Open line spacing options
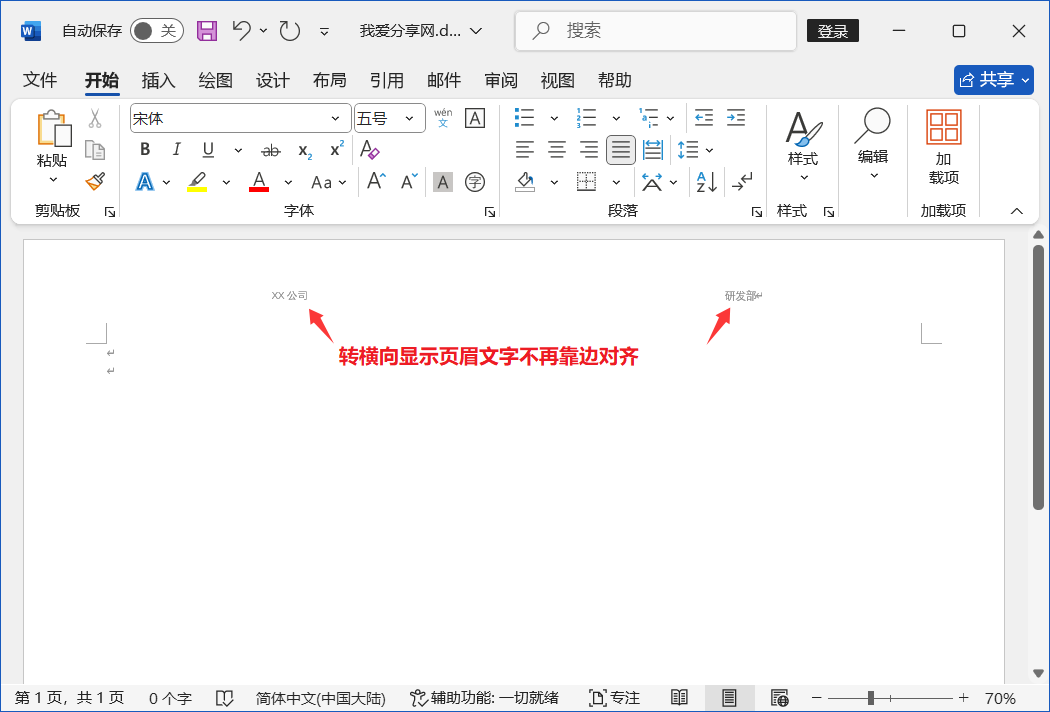The width and height of the screenshot is (1050, 712). 695,149
